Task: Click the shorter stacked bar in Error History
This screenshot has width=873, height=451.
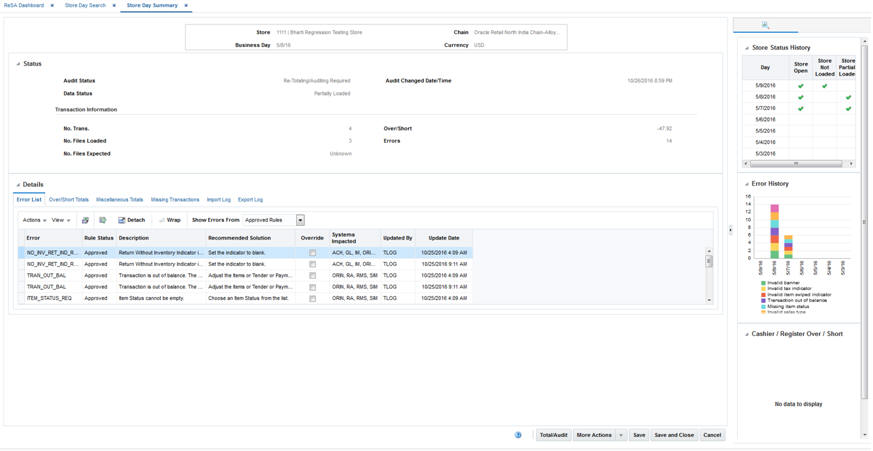Action: coord(788,247)
